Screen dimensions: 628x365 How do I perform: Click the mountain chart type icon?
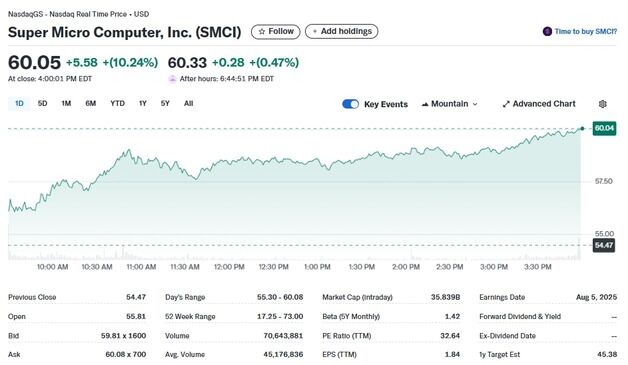pyautogui.click(x=425, y=104)
